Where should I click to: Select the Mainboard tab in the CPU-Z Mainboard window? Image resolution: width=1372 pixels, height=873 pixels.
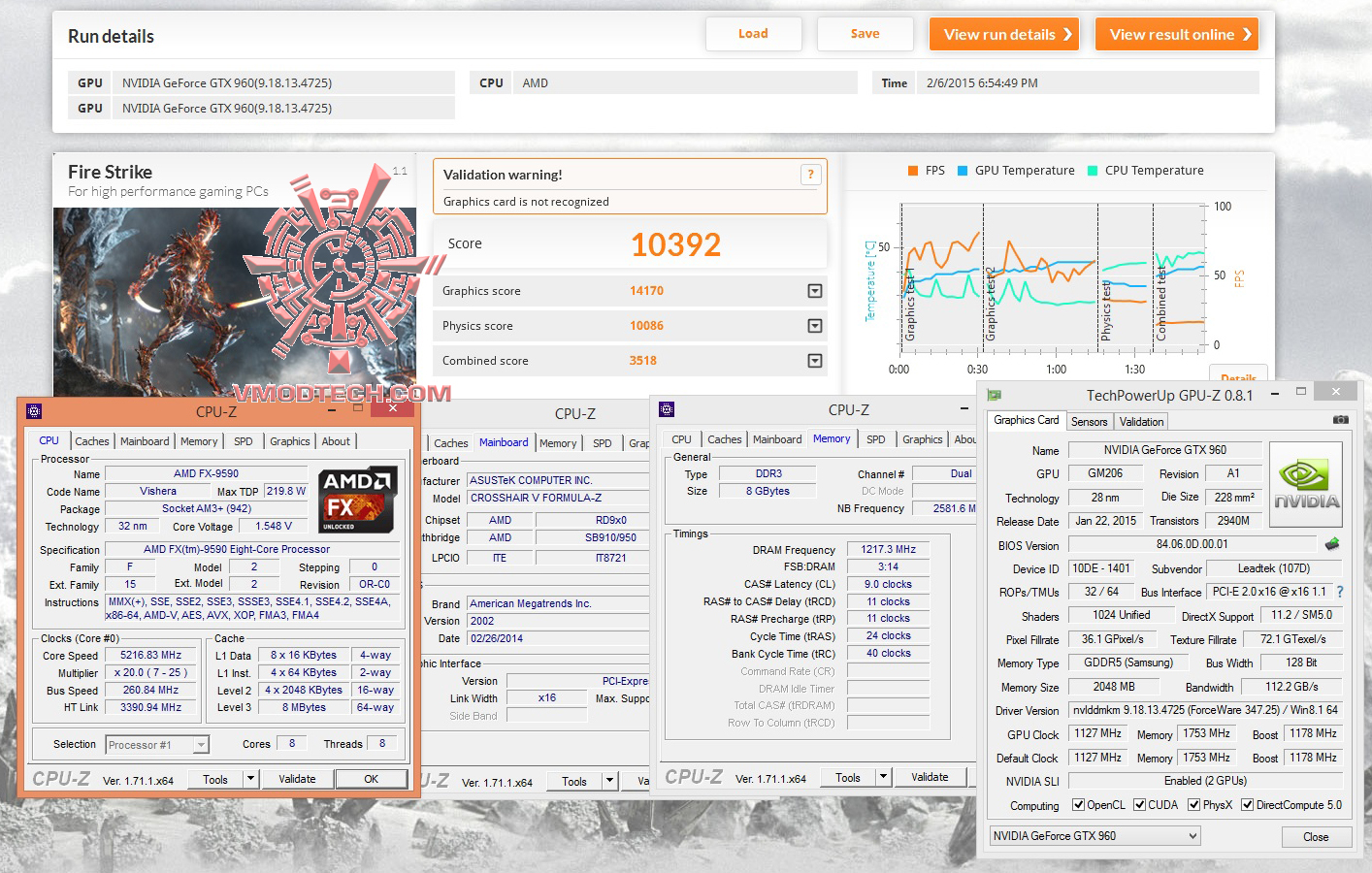pyautogui.click(x=504, y=442)
